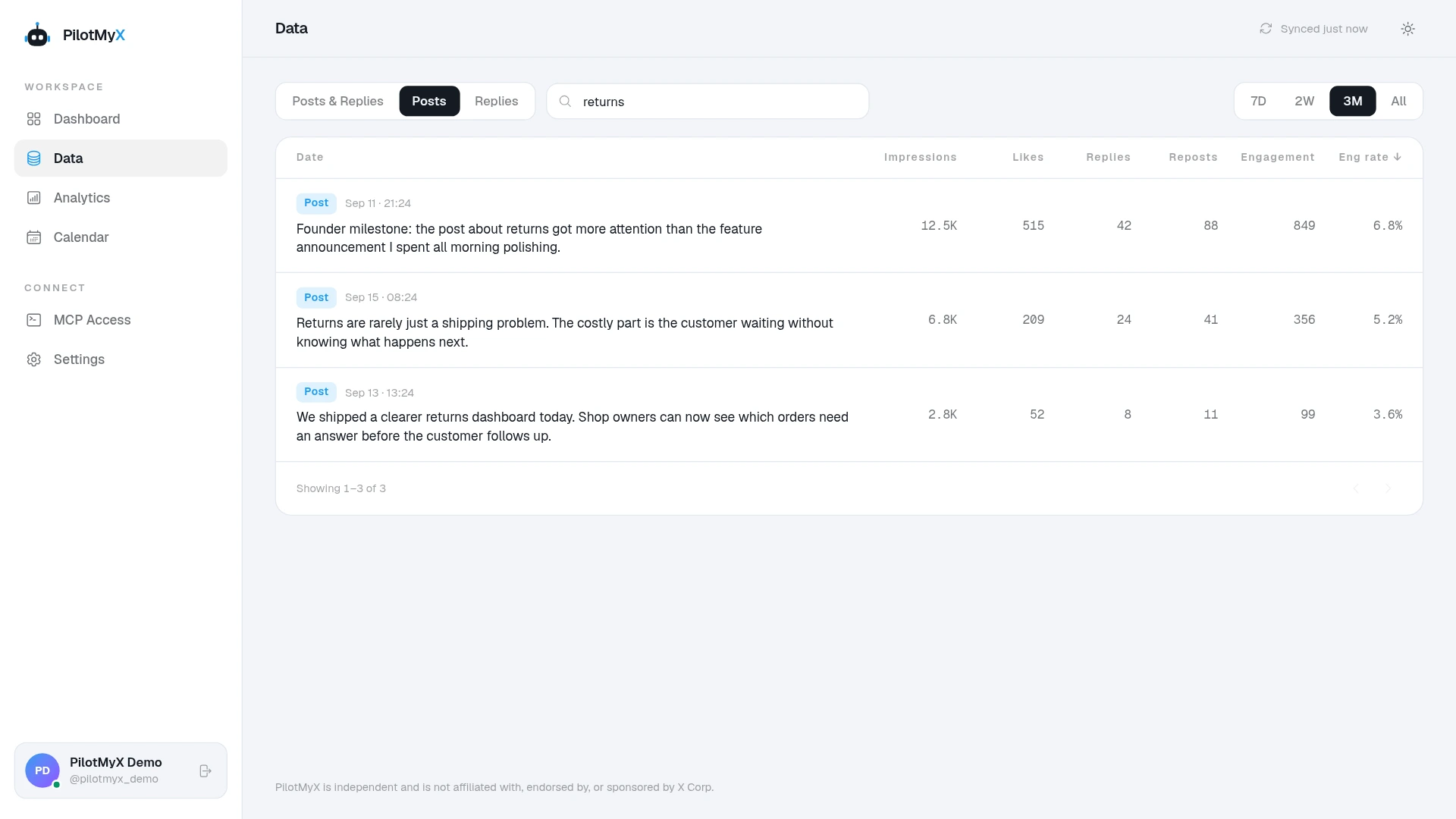This screenshot has height=819, width=1456.
Task: Go to previous page arrow
Action: click(x=1356, y=488)
